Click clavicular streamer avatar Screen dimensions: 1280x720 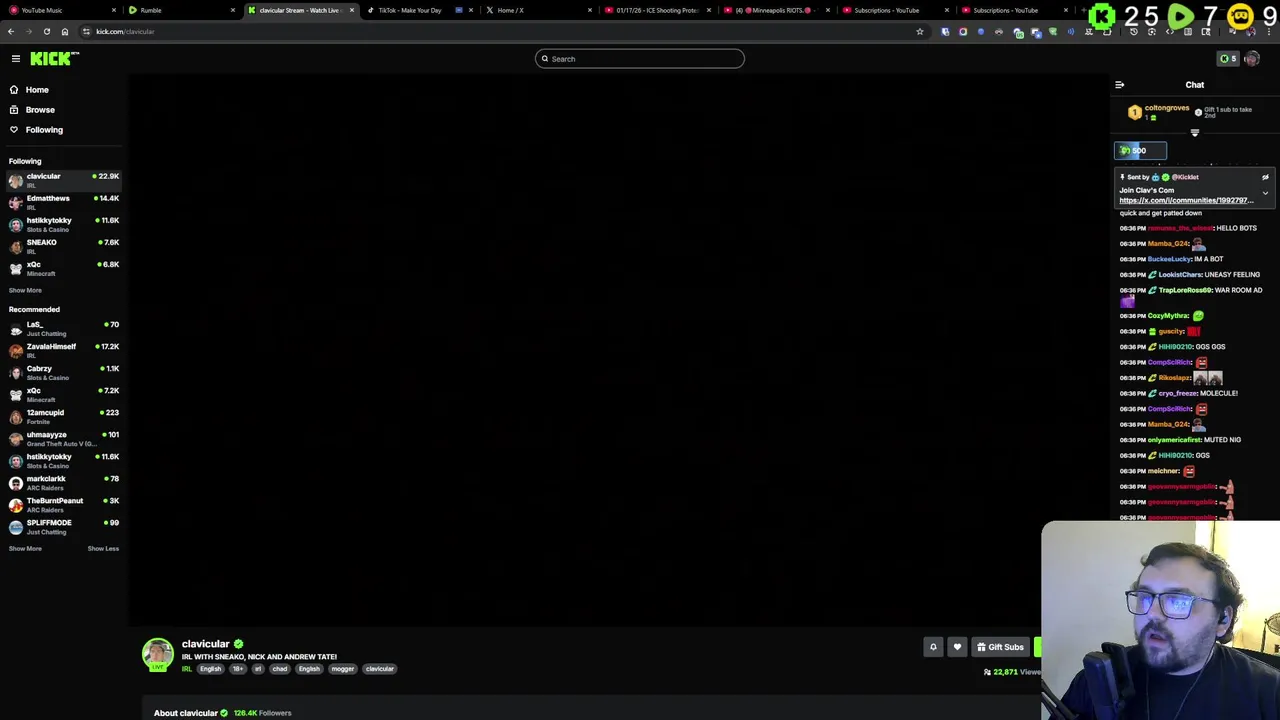pyautogui.click(x=158, y=655)
